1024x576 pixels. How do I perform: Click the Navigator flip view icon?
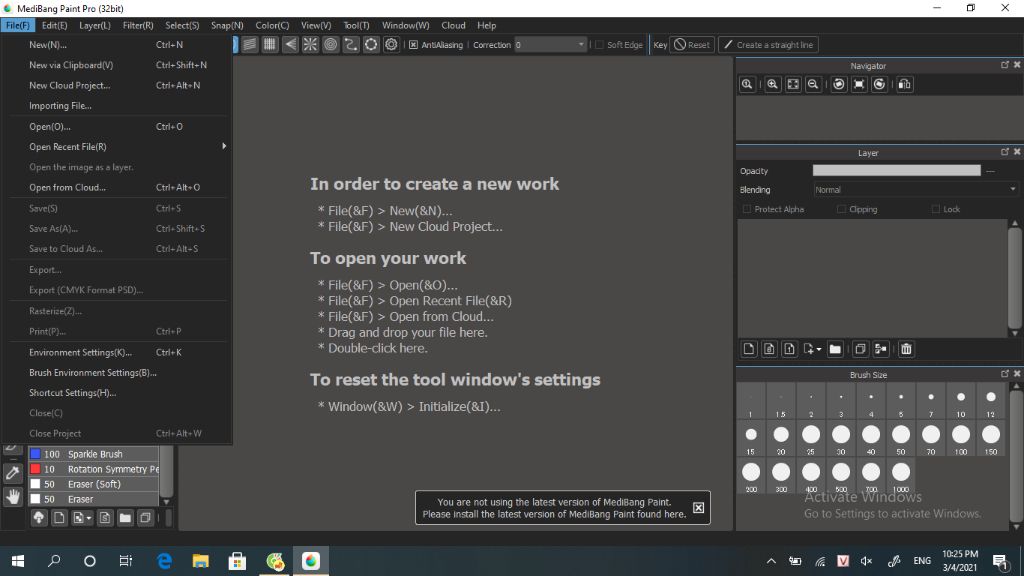pyautogui.click(x=905, y=84)
